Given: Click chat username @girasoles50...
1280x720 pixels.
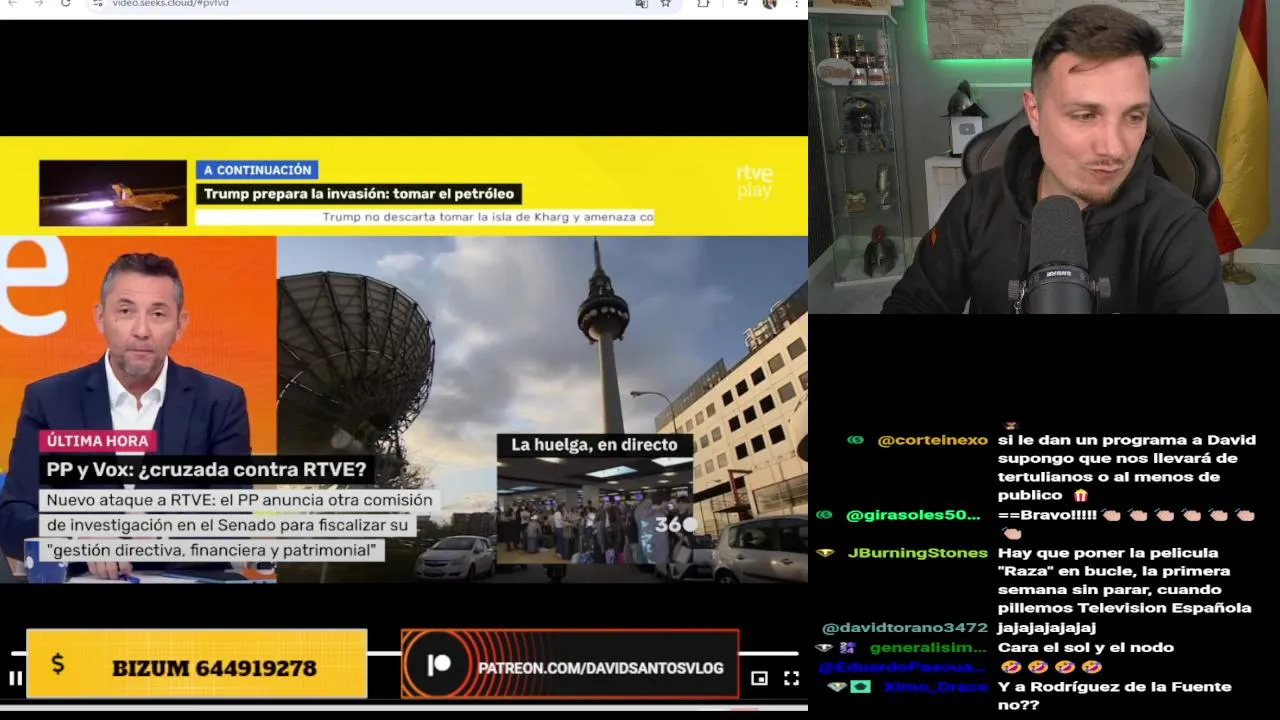Looking at the screenshot, I should [913, 515].
